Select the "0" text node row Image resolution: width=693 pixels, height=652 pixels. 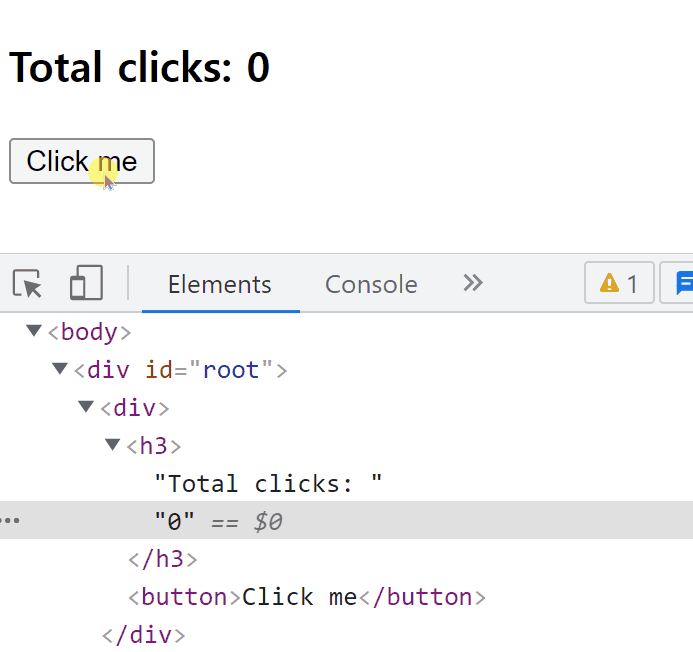[x=346, y=520]
